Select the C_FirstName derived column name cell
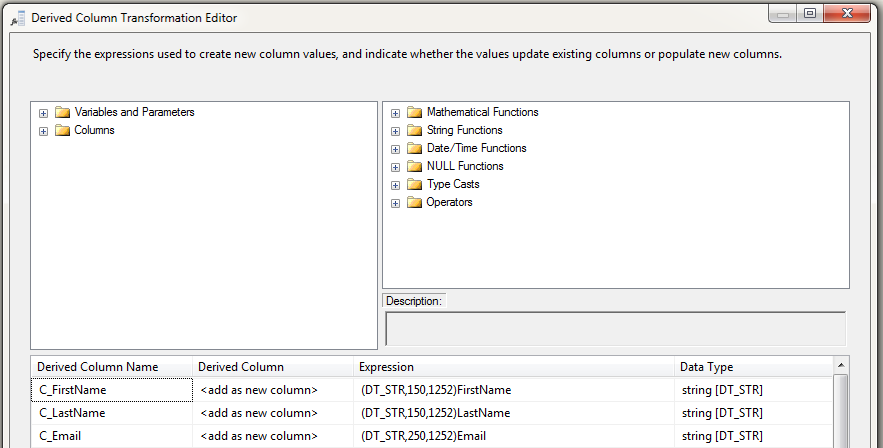Image resolution: width=883 pixels, height=448 pixels. (112, 390)
